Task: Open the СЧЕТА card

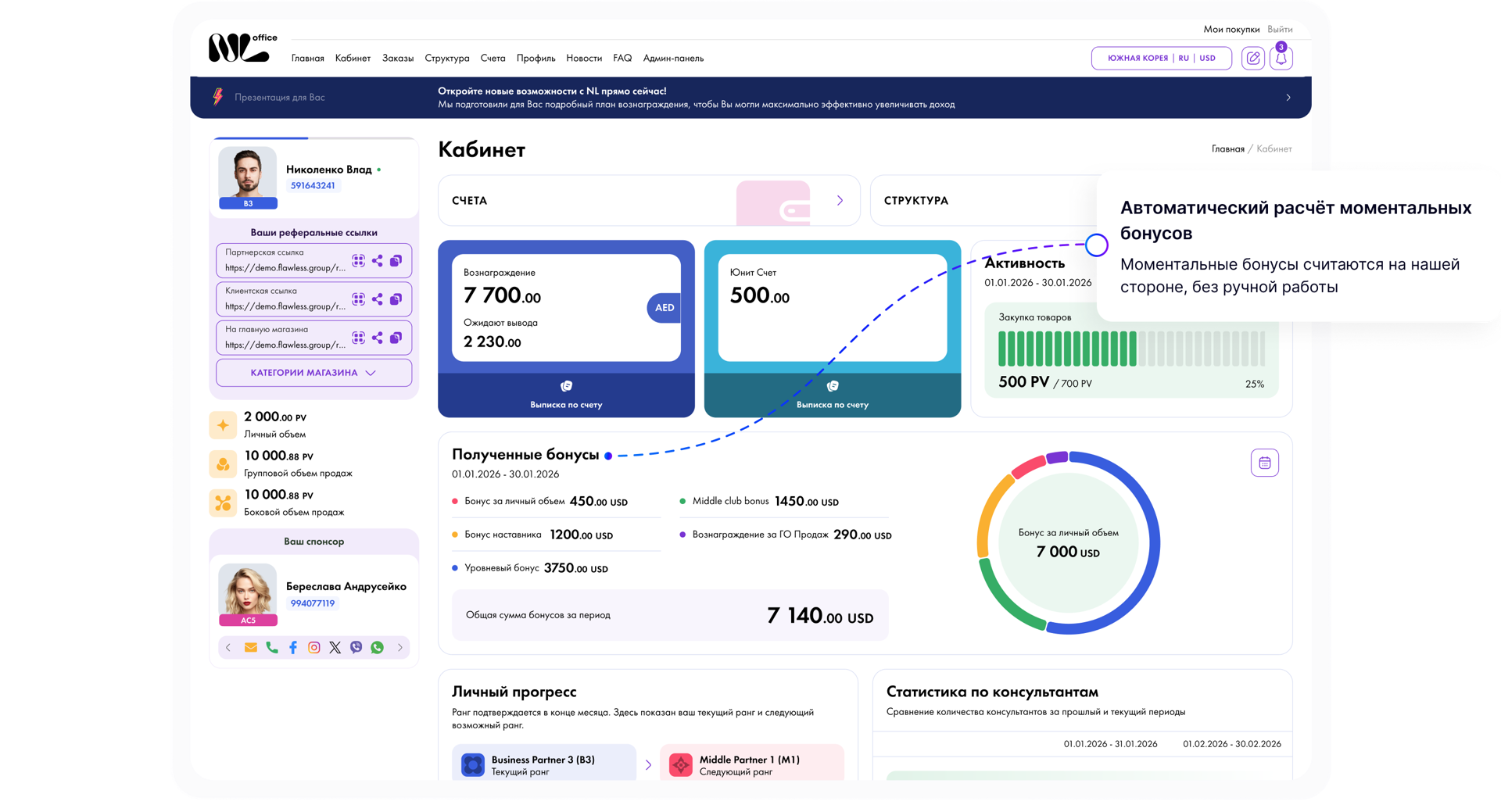Action: pyautogui.click(x=649, y=201)
